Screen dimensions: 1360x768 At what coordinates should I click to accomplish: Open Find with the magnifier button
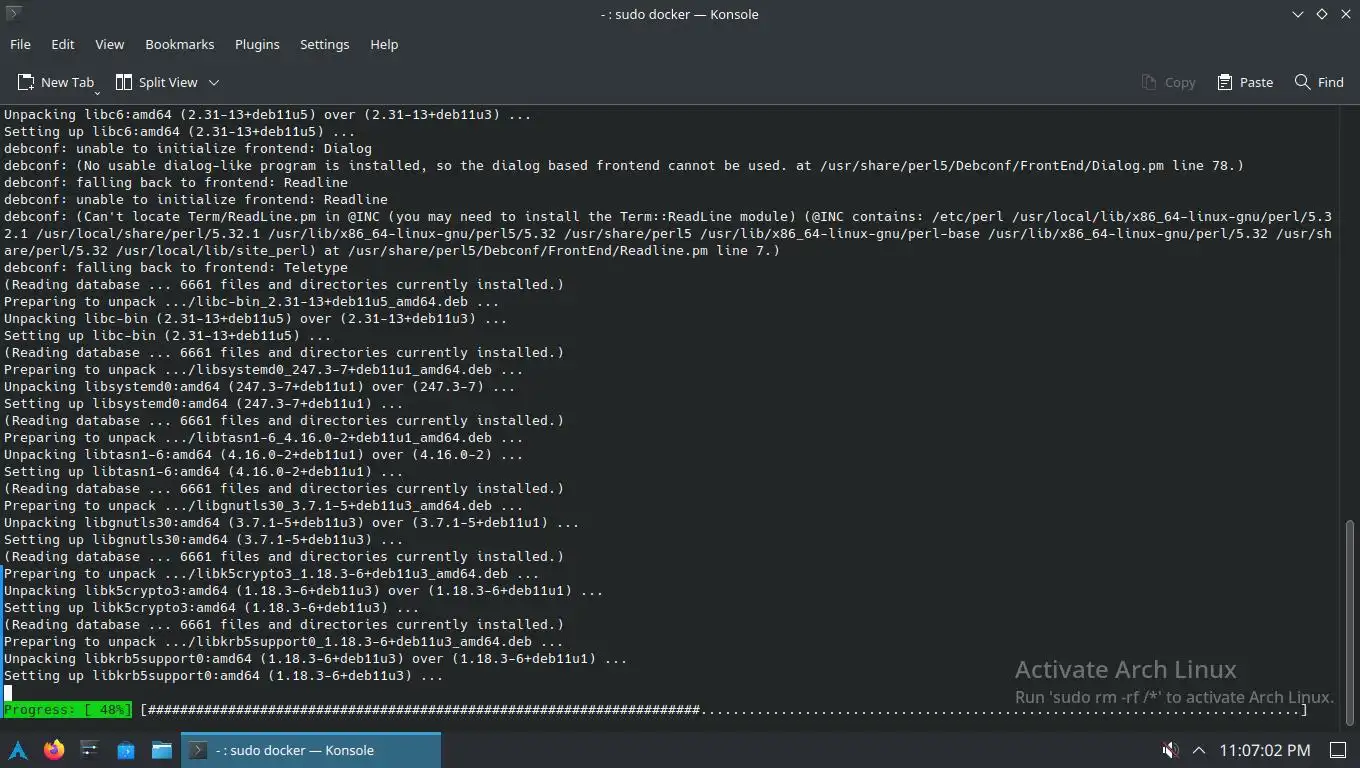coord(1319,82)
